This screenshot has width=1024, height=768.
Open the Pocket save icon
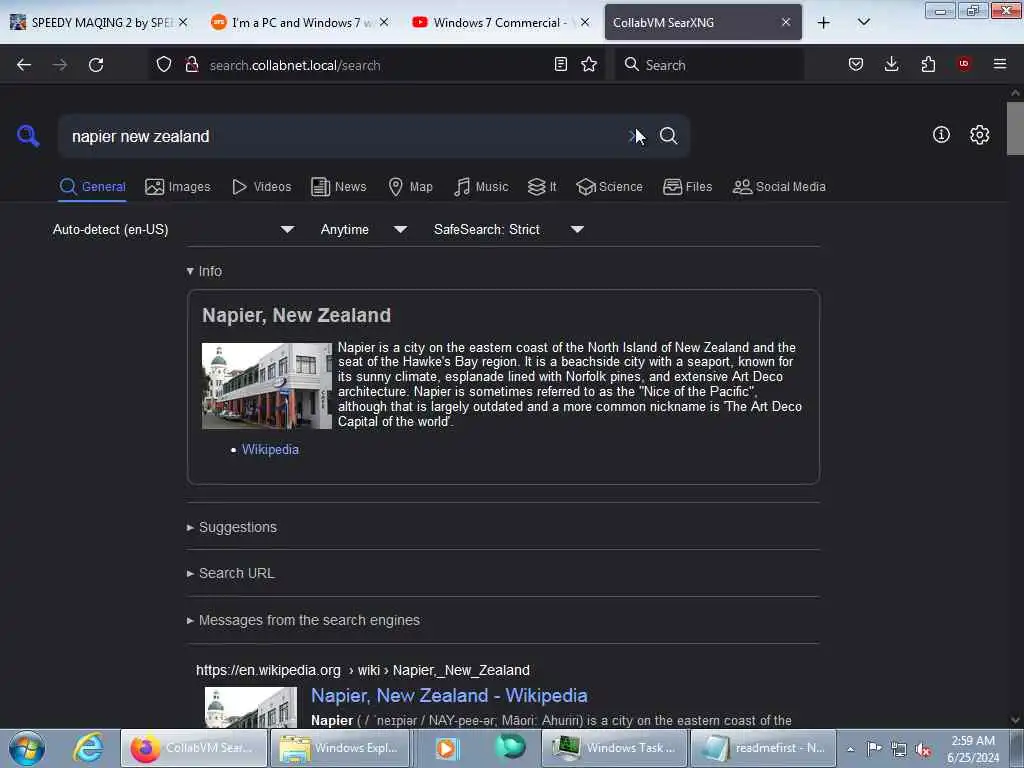pos(856,64)
